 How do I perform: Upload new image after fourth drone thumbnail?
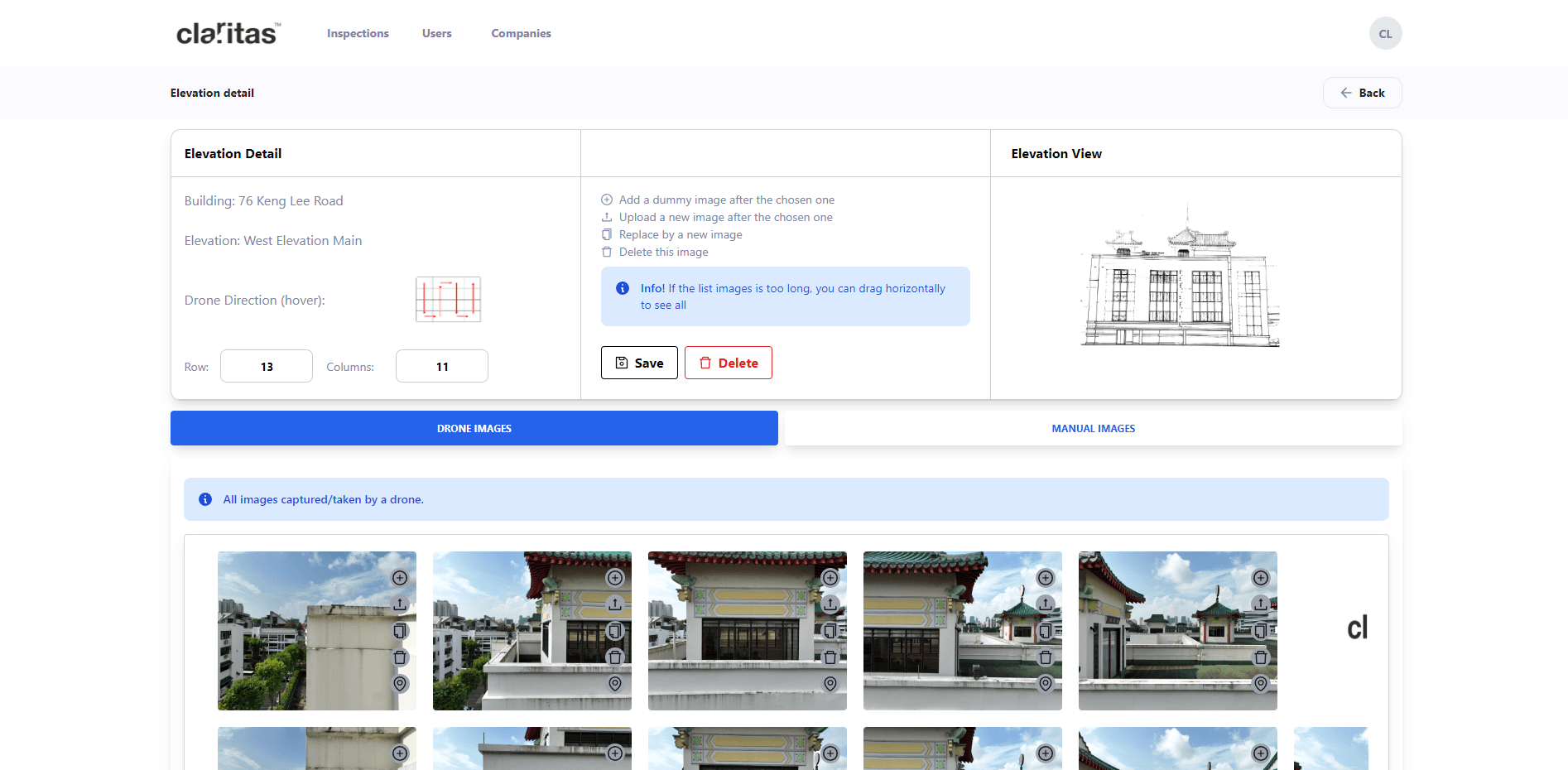tap(1046, 604)
